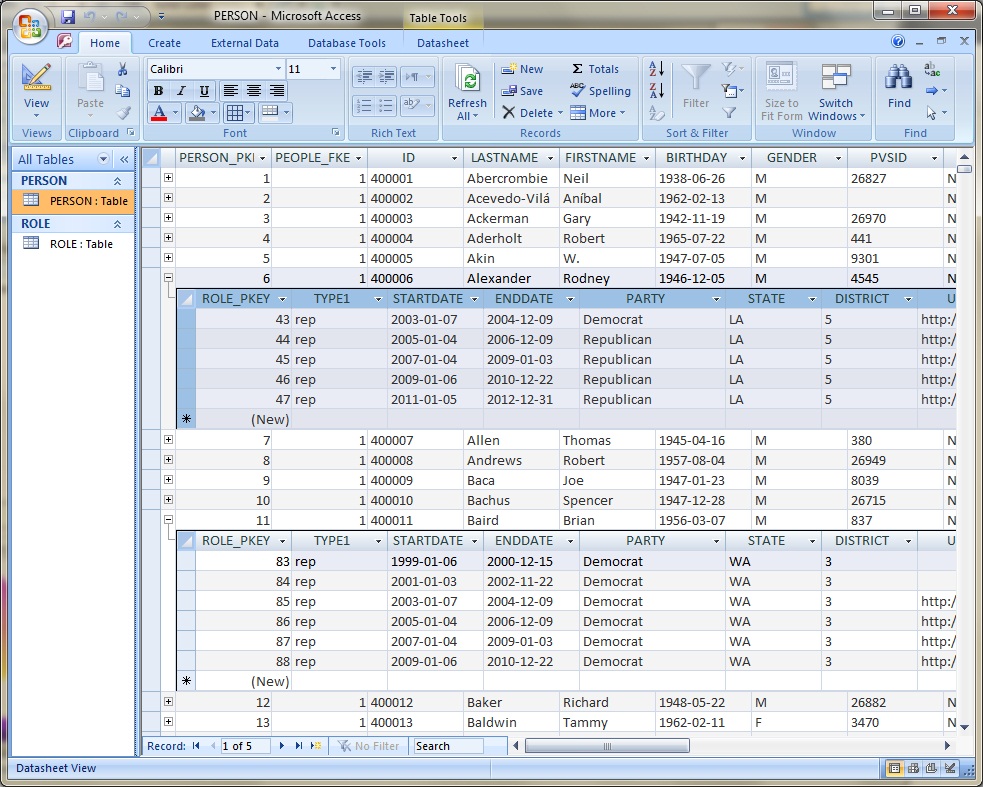Switch to the Create tab
983x787 pixels.
(x=164, y=43)
